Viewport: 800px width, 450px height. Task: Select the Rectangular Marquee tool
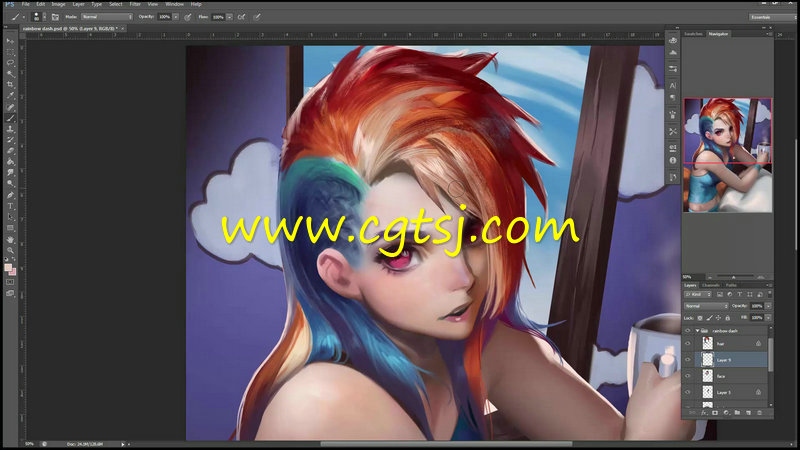10,52
